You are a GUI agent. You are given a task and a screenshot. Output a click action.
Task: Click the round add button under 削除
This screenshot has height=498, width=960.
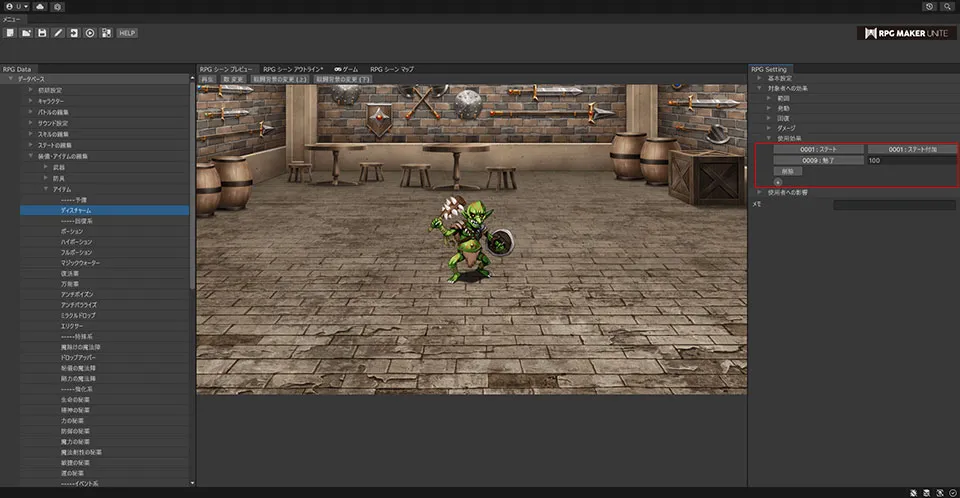click(x=778, y=182)
